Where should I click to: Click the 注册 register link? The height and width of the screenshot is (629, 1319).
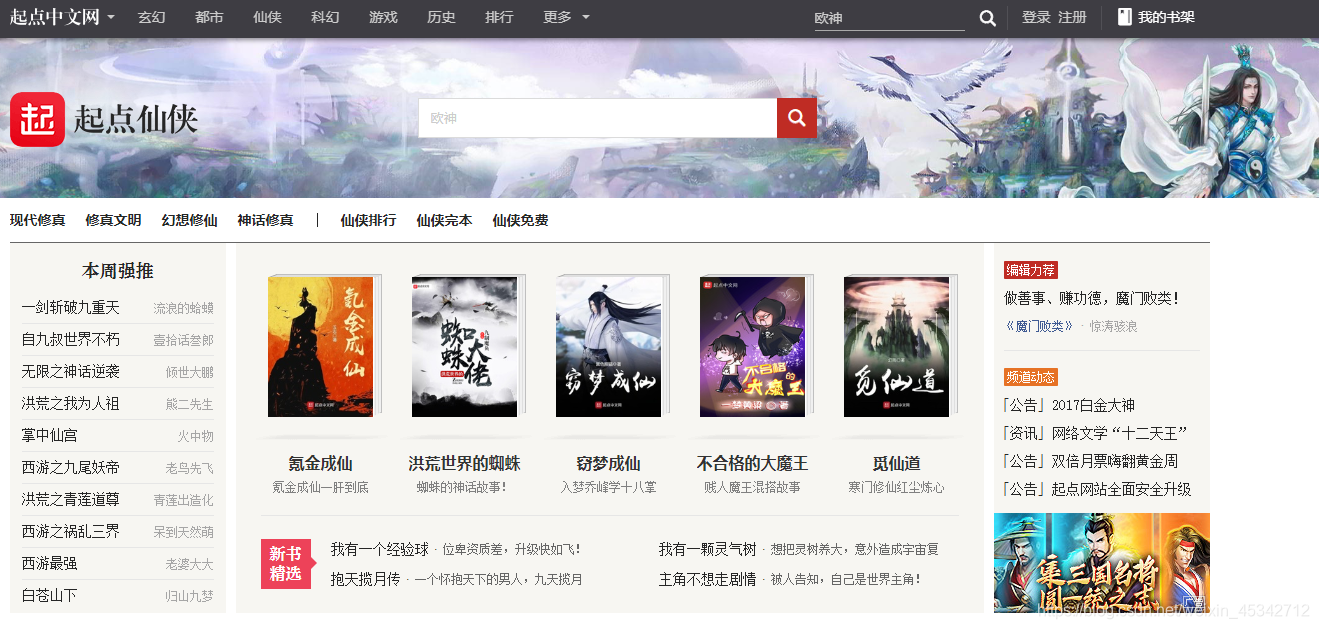tap(1072, 17)
